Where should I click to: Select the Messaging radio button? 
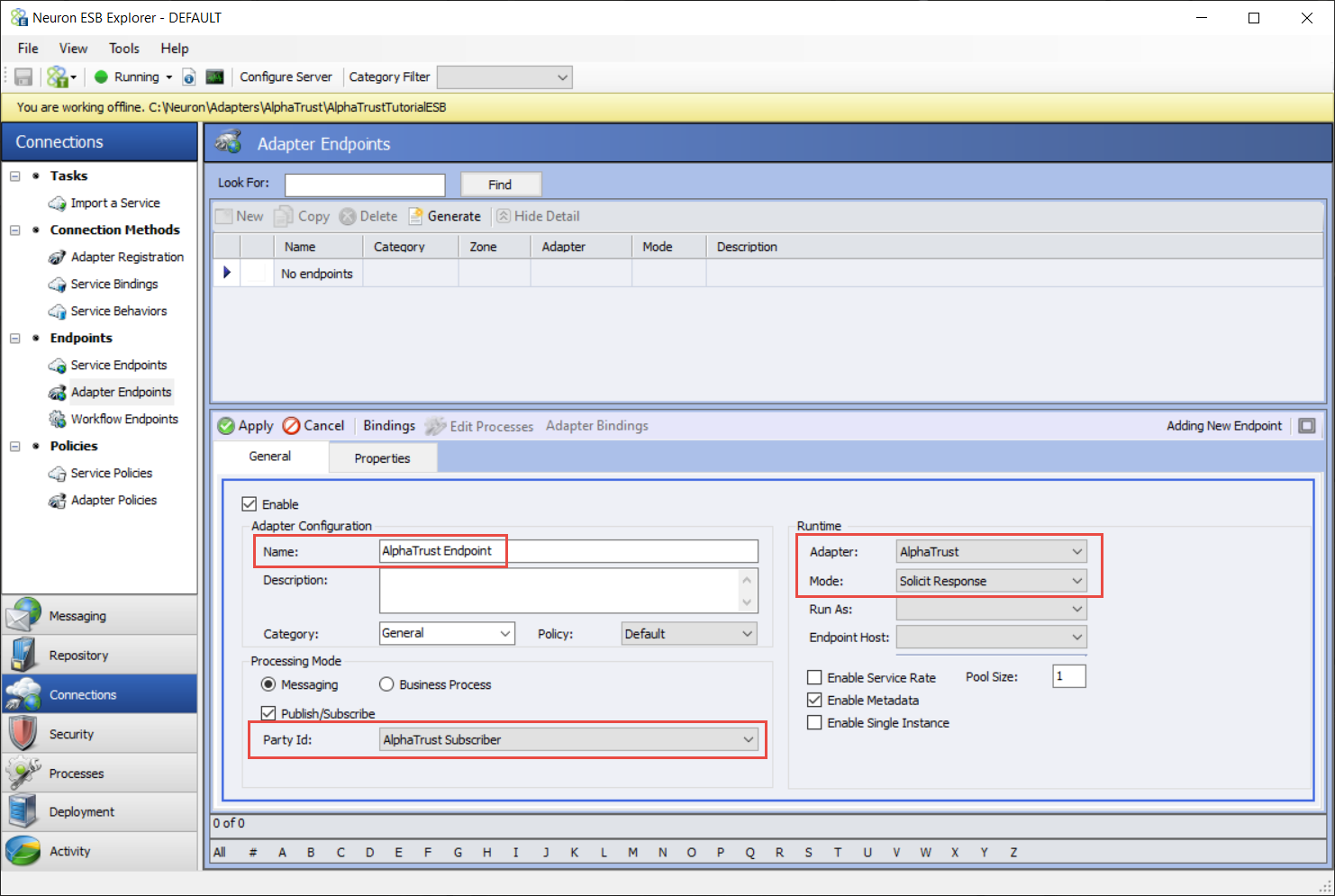click(x=268, y=684)
